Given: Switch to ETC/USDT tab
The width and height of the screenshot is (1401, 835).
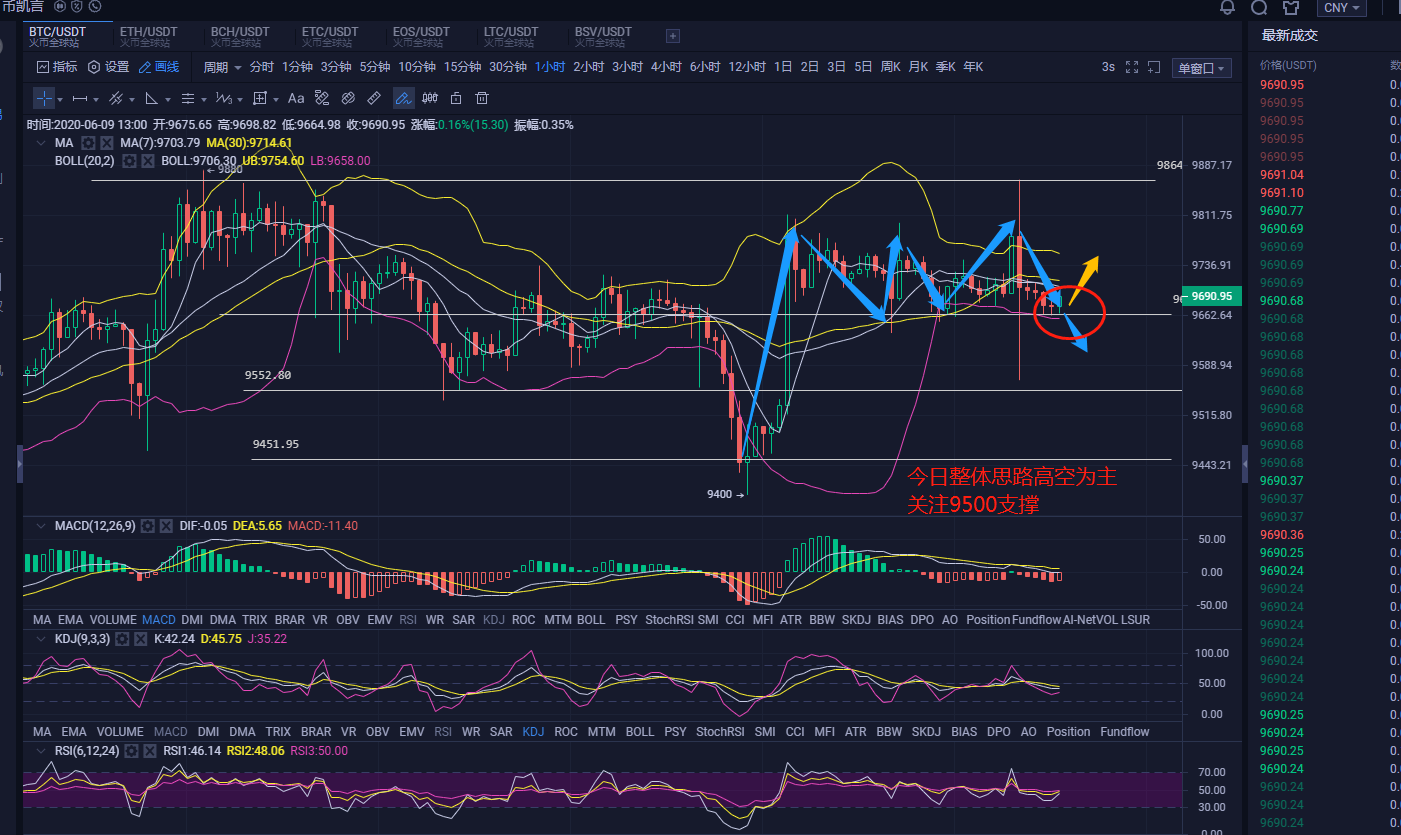Looking at the screenshot, I should pyautogui.click(x=331, y=36).
